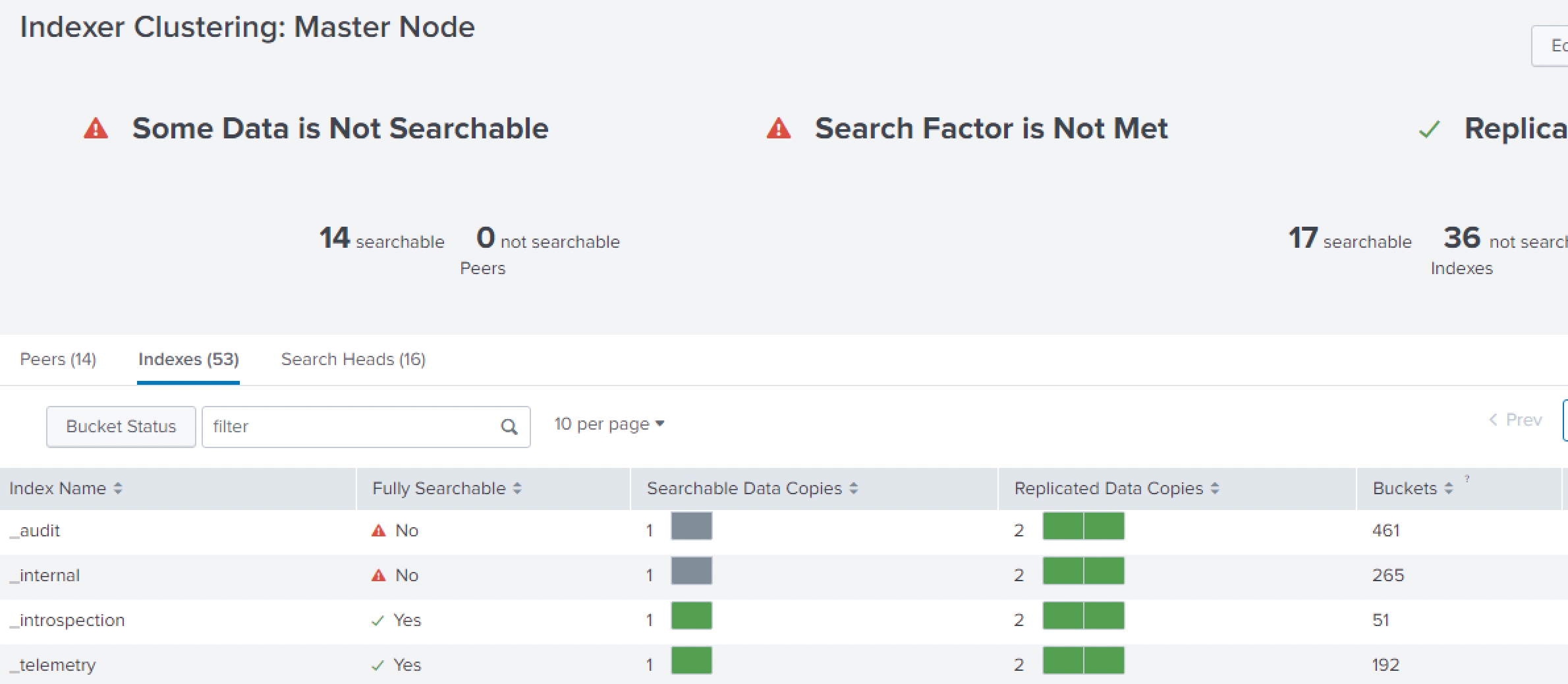This screenshot has width=1568, height=684.
Task: Click the warning triangle in the _internal row
Action: (x=378, y=575)
